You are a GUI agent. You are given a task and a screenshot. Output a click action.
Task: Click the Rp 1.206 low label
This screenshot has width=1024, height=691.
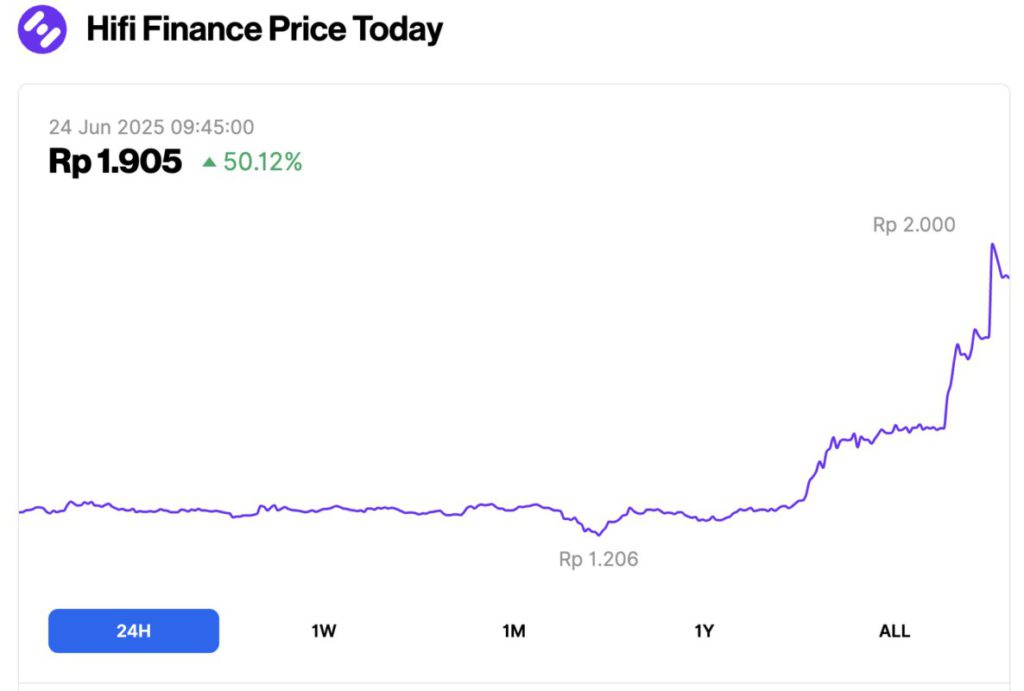(598, 559)
